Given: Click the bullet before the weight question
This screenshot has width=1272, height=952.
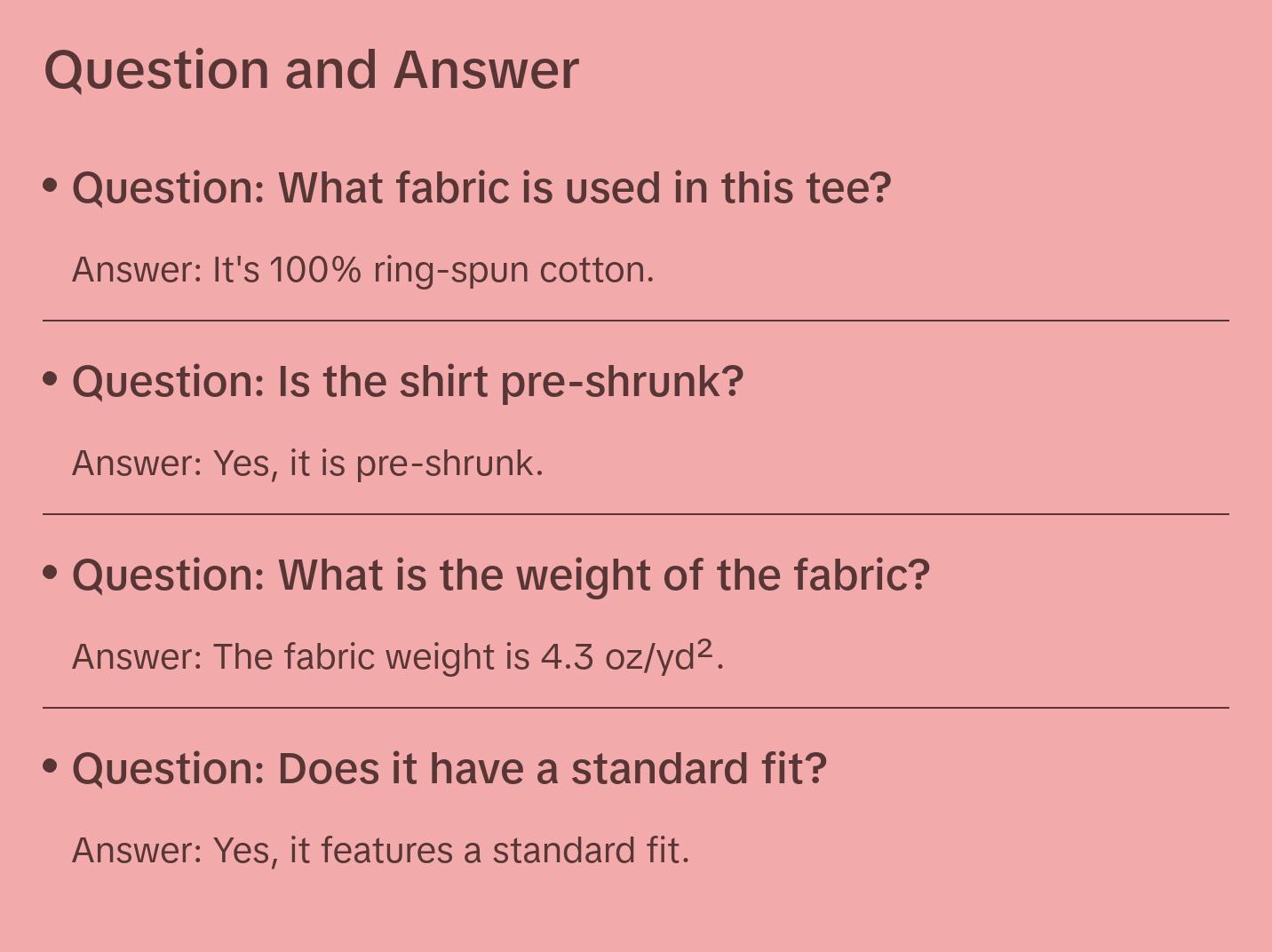Looking at the screenshot, I should point(50,573).
